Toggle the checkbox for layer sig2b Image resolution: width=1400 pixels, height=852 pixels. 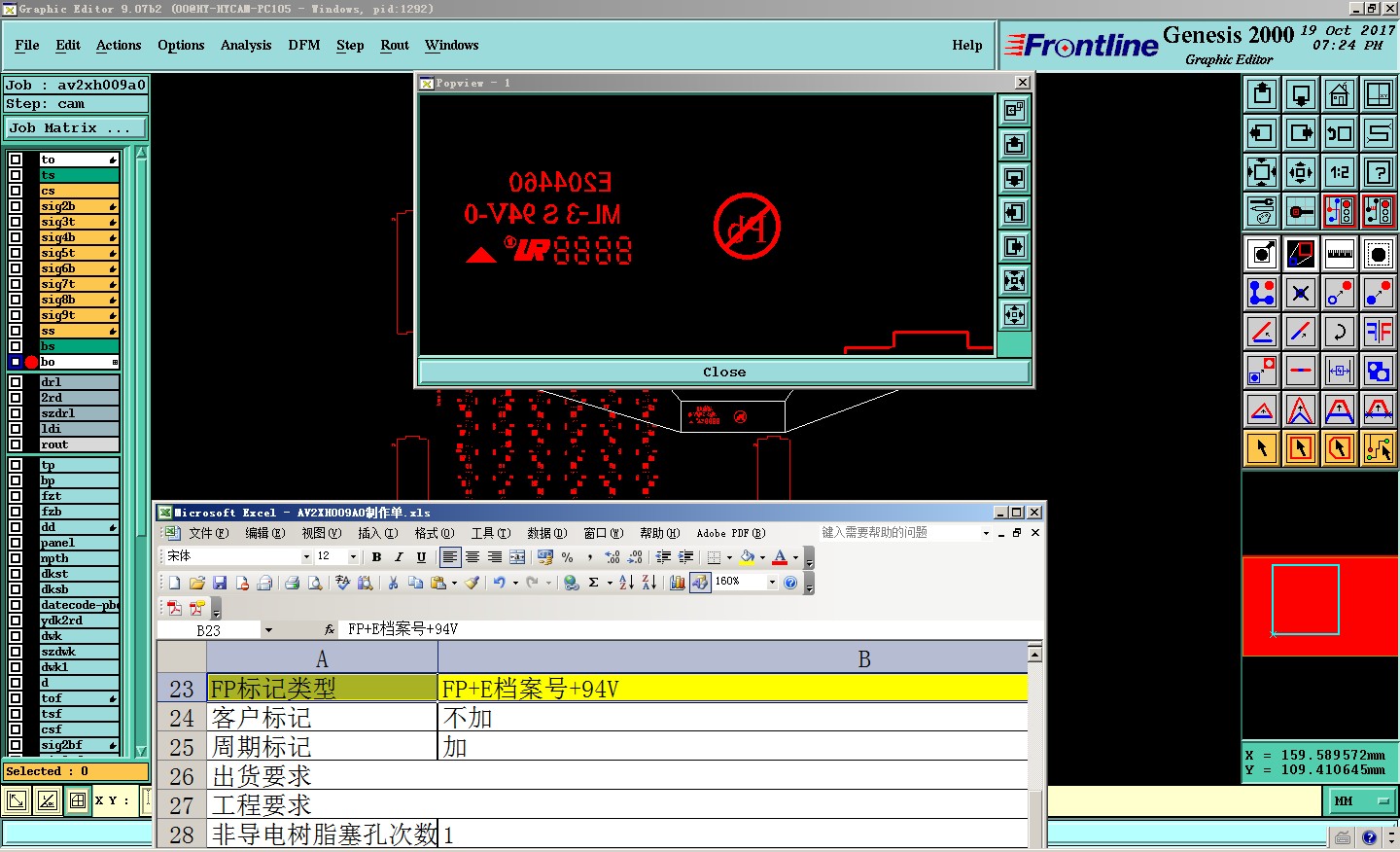click(x=16, y=206)
